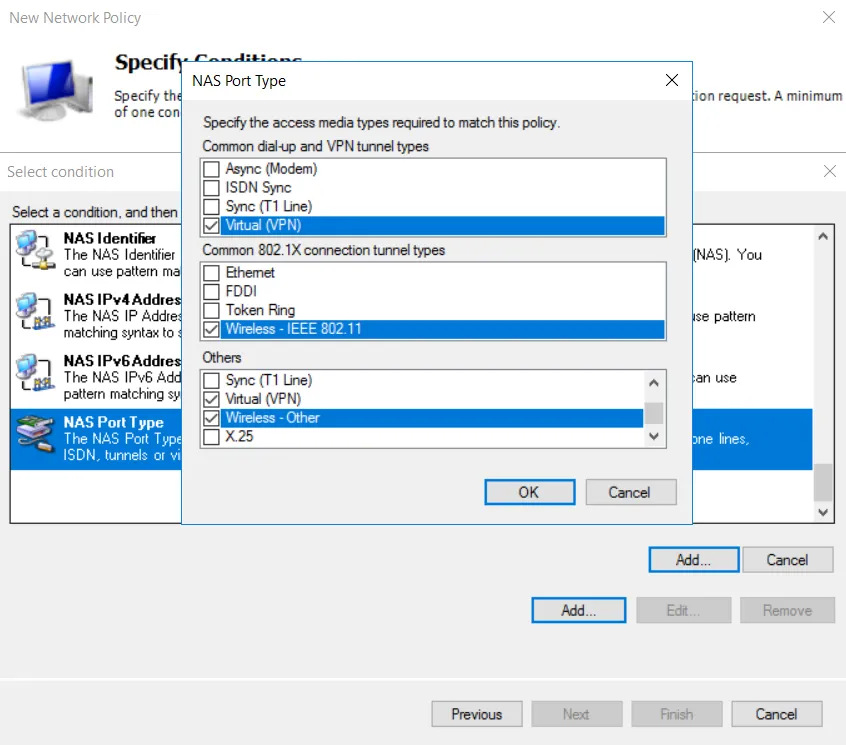This screenshot has height=745, width=846.
Task: Check X.25 in the Others list
Action: (x=211, y=436)
